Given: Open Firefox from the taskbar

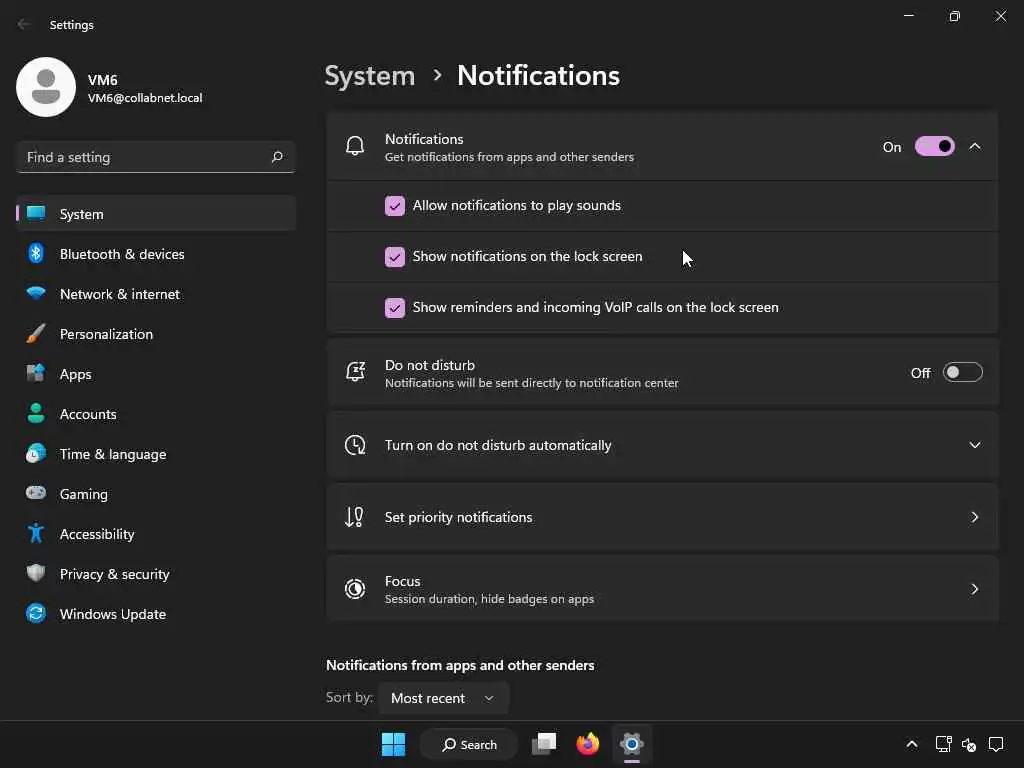Looking at the screenshot, I should coord(588,744).
